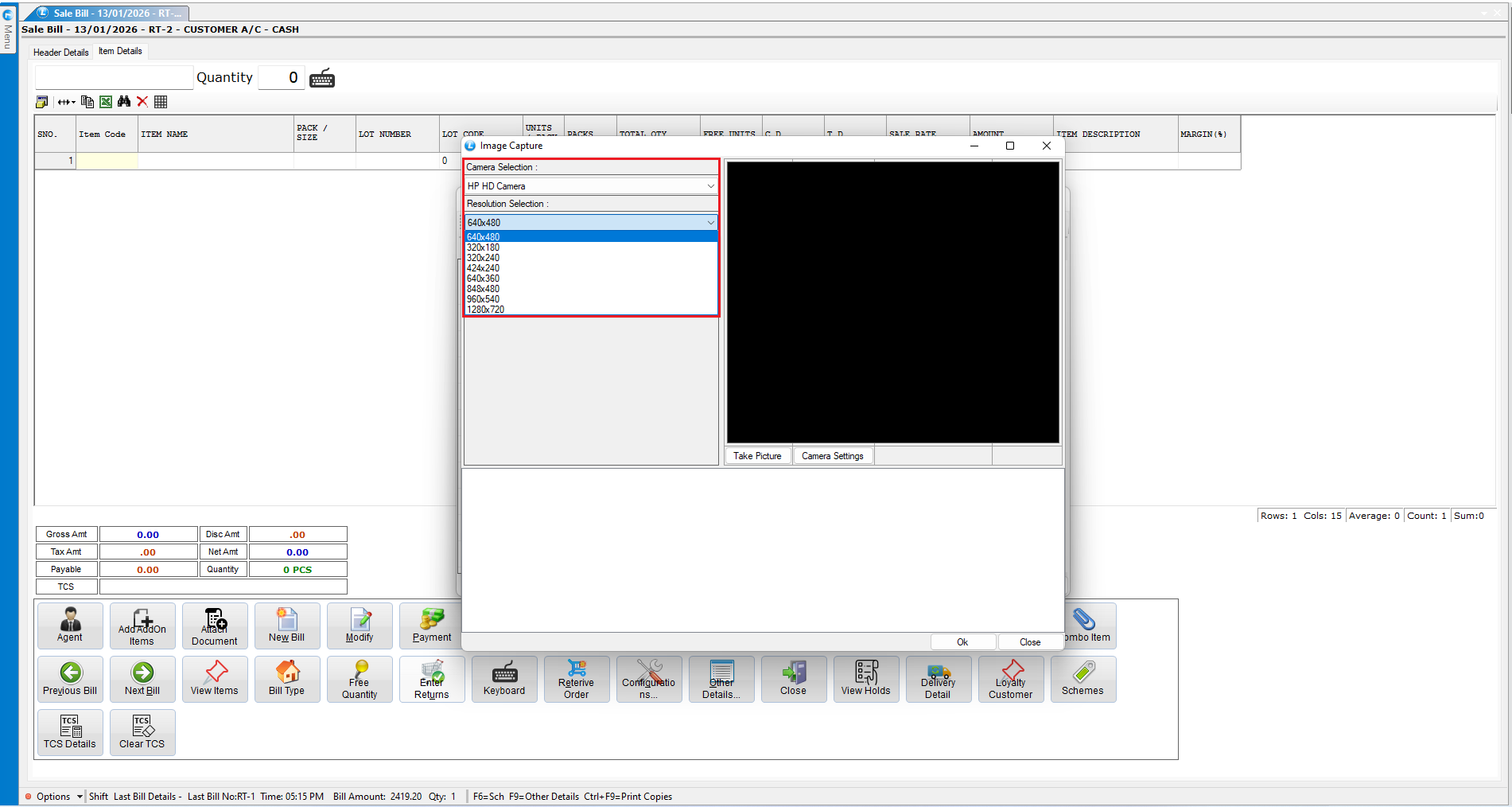Click the on-screen keyboard icon beside Quantity

(x=322, y=78)
